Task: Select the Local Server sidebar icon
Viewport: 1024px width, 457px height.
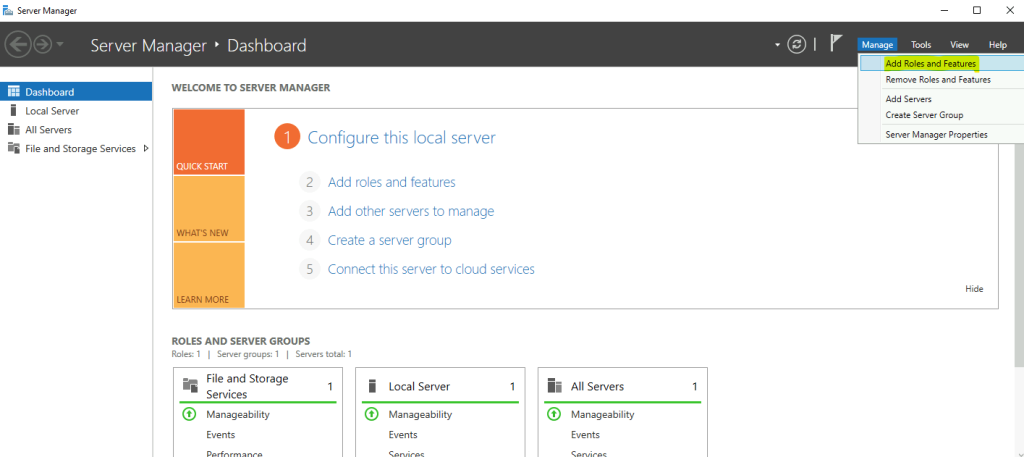Action: click(x=14, y=110)
